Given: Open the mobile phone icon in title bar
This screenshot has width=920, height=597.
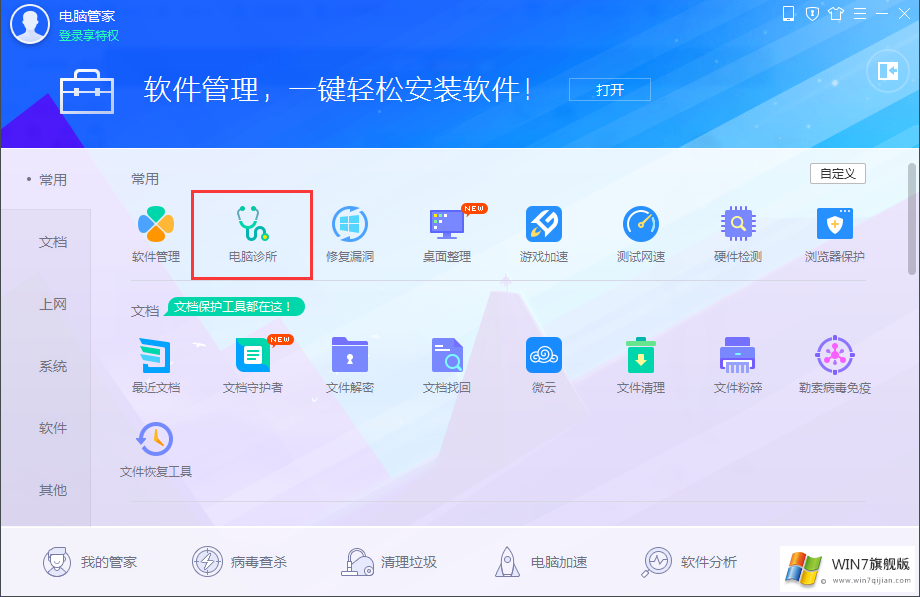Looking at the screenshot, I should pyautogui.click(x=789, y=14).
